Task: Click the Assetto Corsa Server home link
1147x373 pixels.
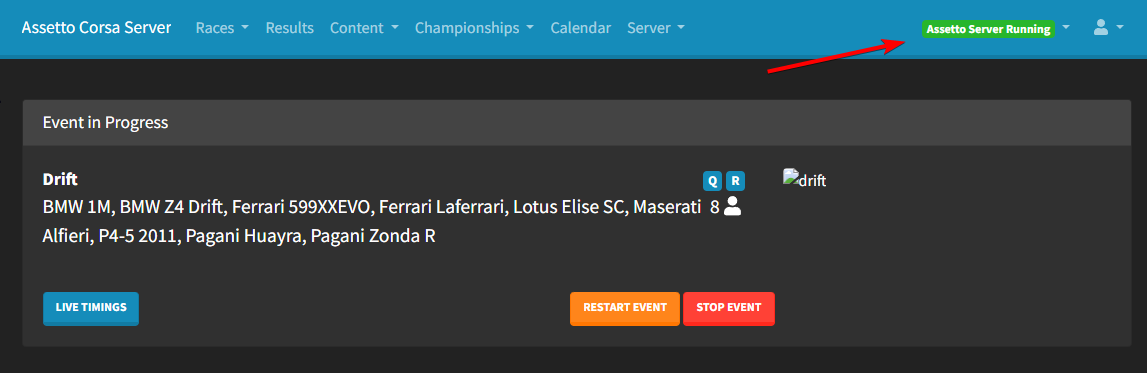Action: (x=97, y=28)
